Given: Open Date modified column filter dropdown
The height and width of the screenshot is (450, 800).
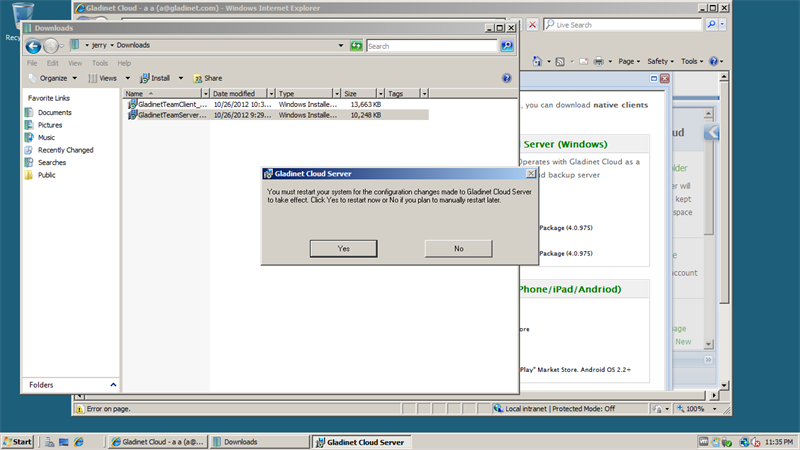Looking at the screenshot, I should (271, 93).
